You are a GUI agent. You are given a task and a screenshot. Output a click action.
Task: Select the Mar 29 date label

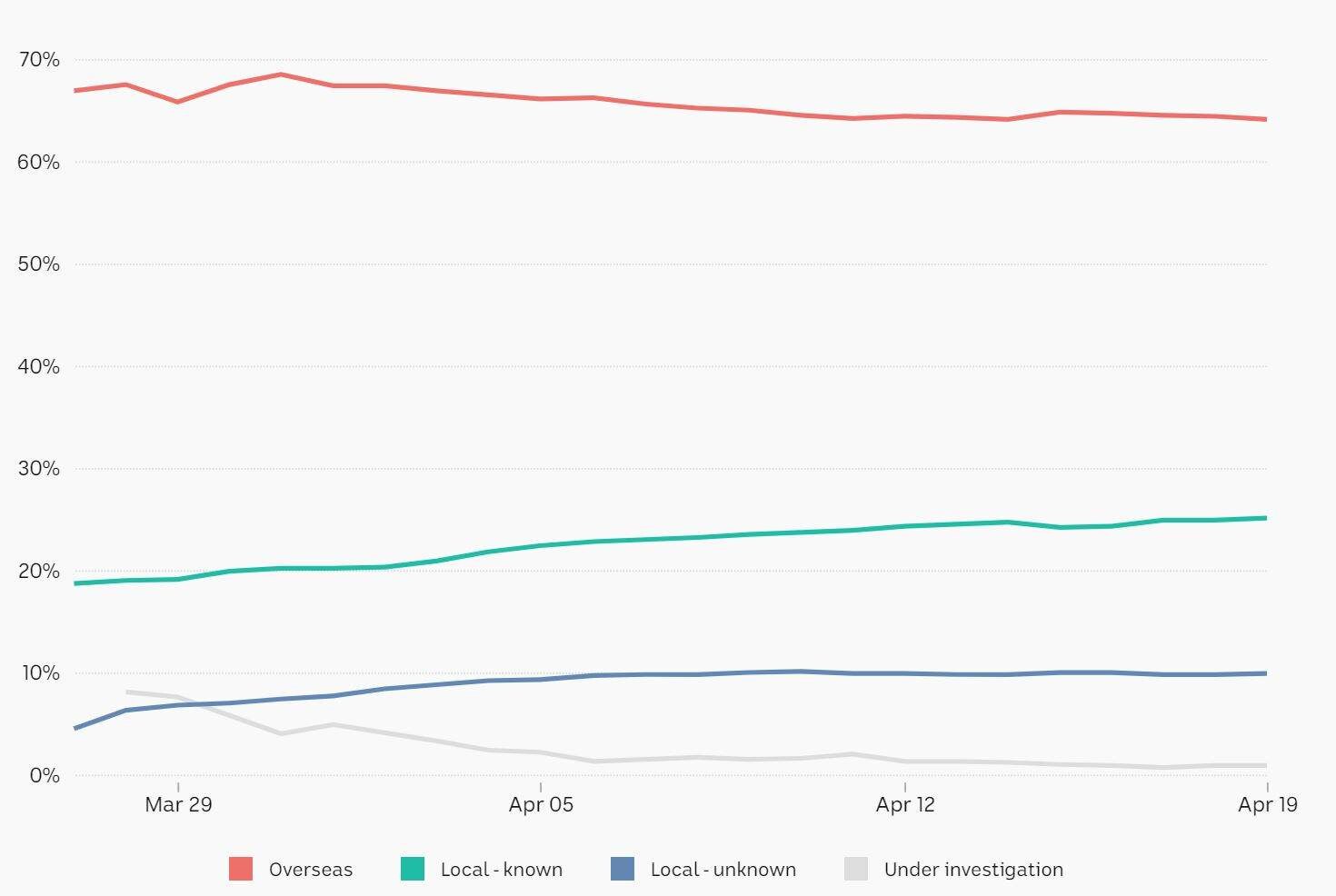pos(178,804)
